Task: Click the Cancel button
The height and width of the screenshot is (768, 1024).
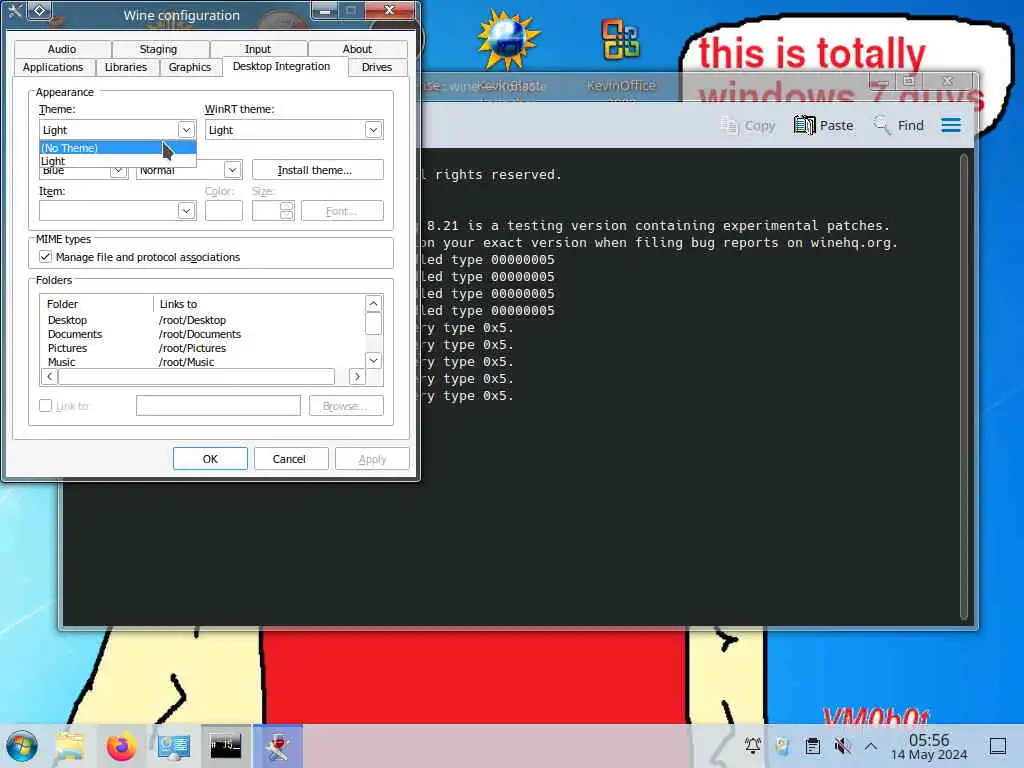Action: click(x=289, y=459)
